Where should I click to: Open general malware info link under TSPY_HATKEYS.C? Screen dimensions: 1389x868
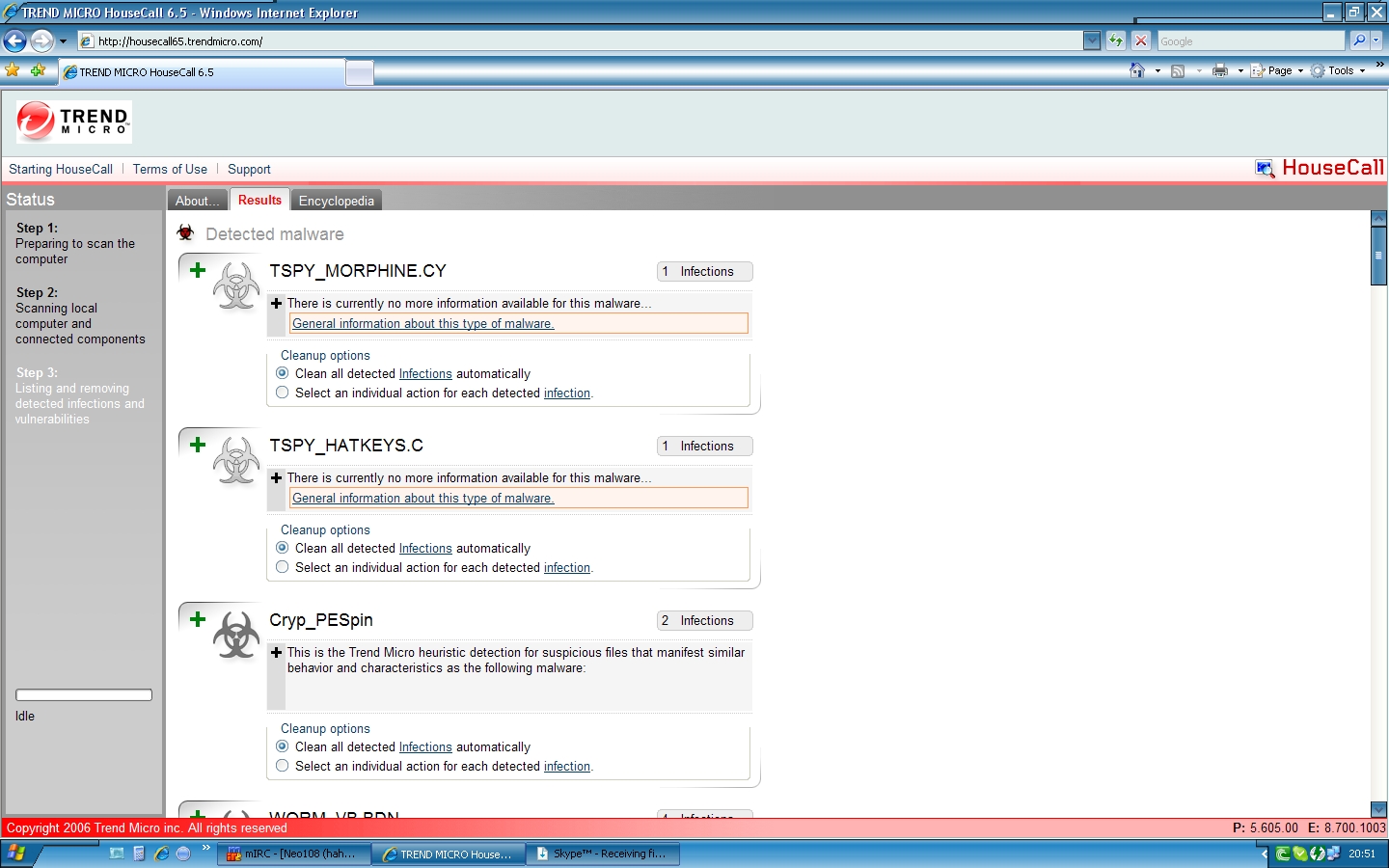[423, 499]
